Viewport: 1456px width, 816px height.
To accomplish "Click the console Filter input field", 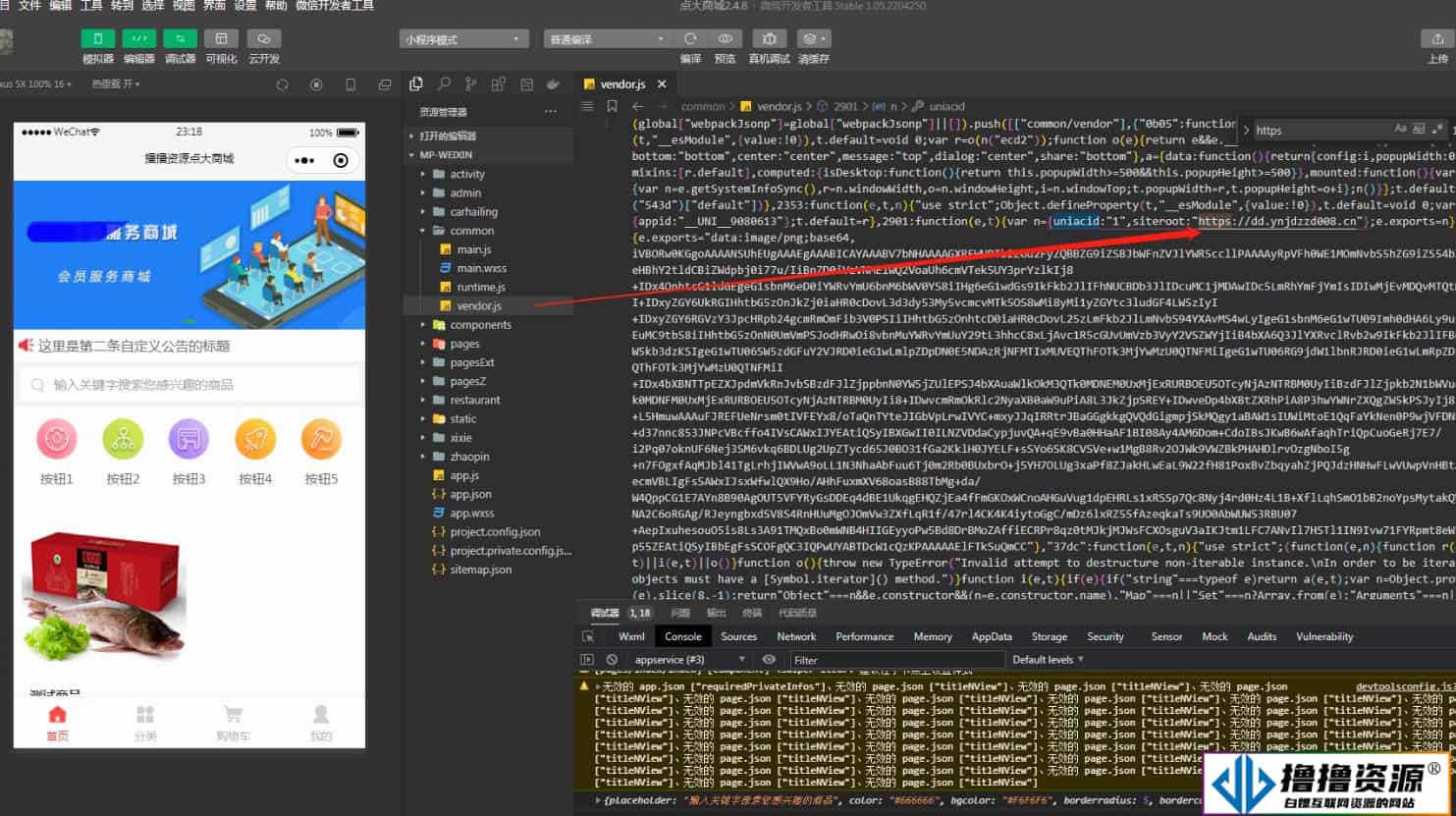I will pos(897,660).
